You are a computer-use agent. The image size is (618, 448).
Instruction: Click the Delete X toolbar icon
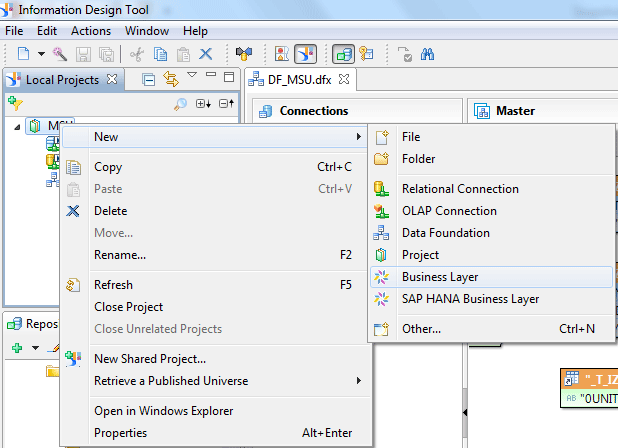tap(206, 54)
